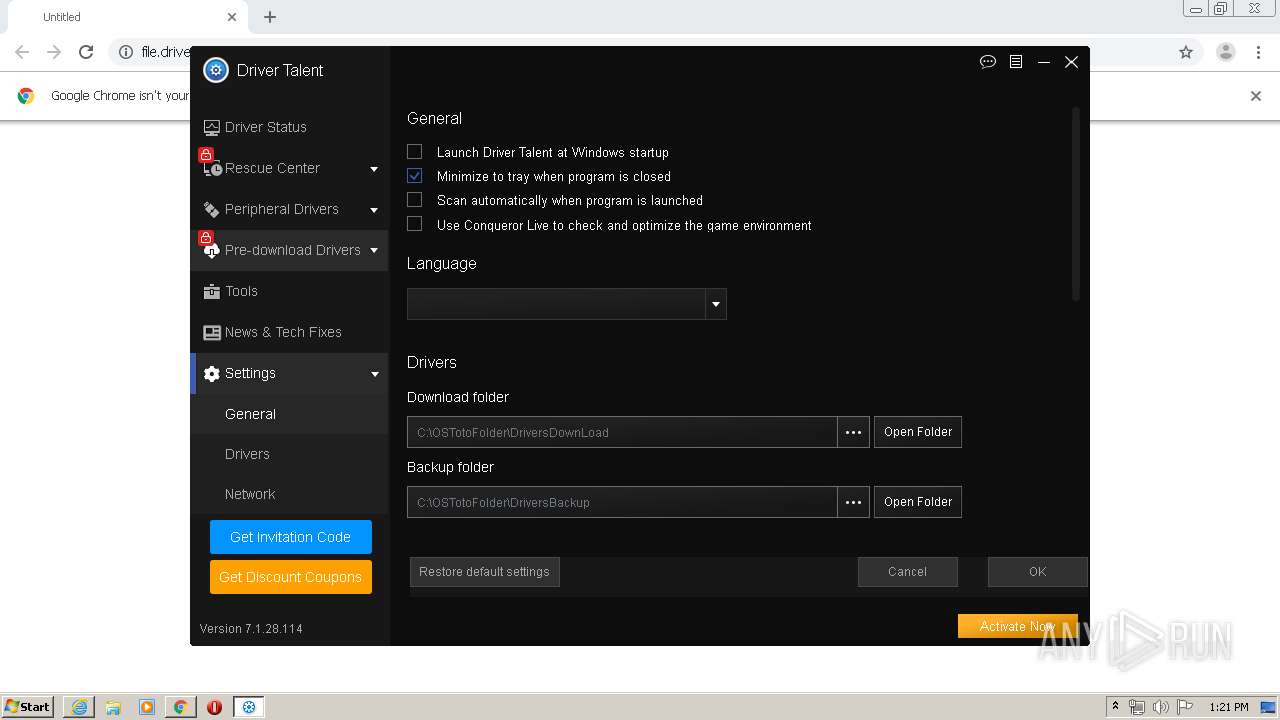Open News & Tech Fixes section
The image size is (1280, 720).
(x=289, y=332)
